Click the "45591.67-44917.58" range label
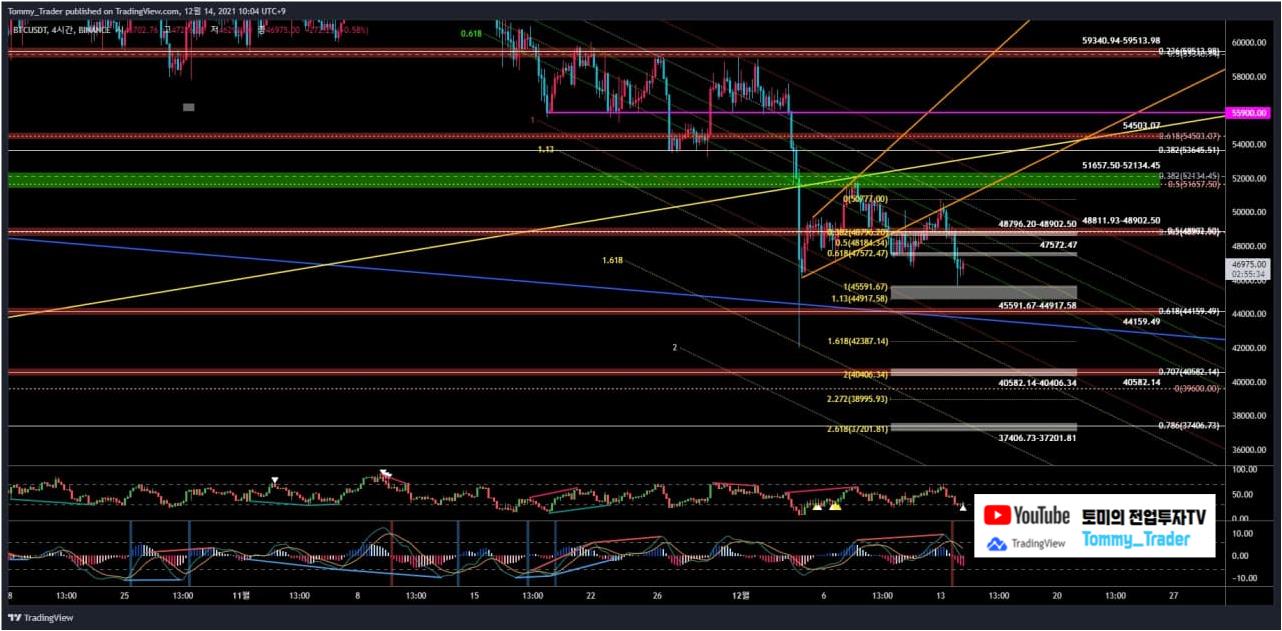1282x631 pixels. (x=1038, y=305)
